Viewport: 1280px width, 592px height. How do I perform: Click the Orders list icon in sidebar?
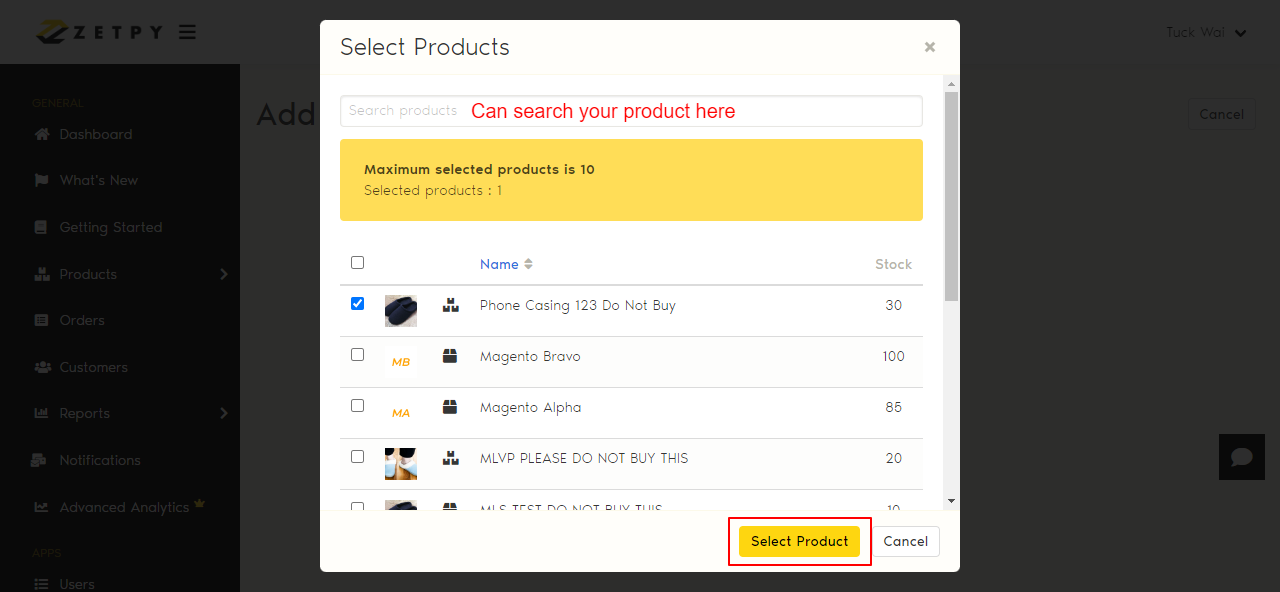coord(42,320)
